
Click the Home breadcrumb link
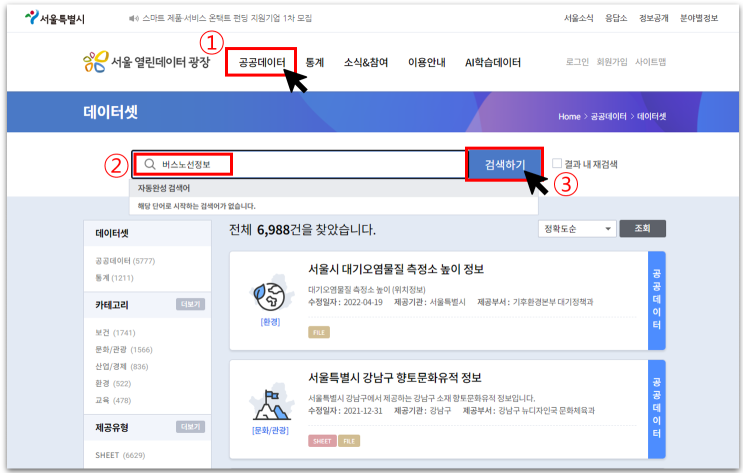click(569, 117)
